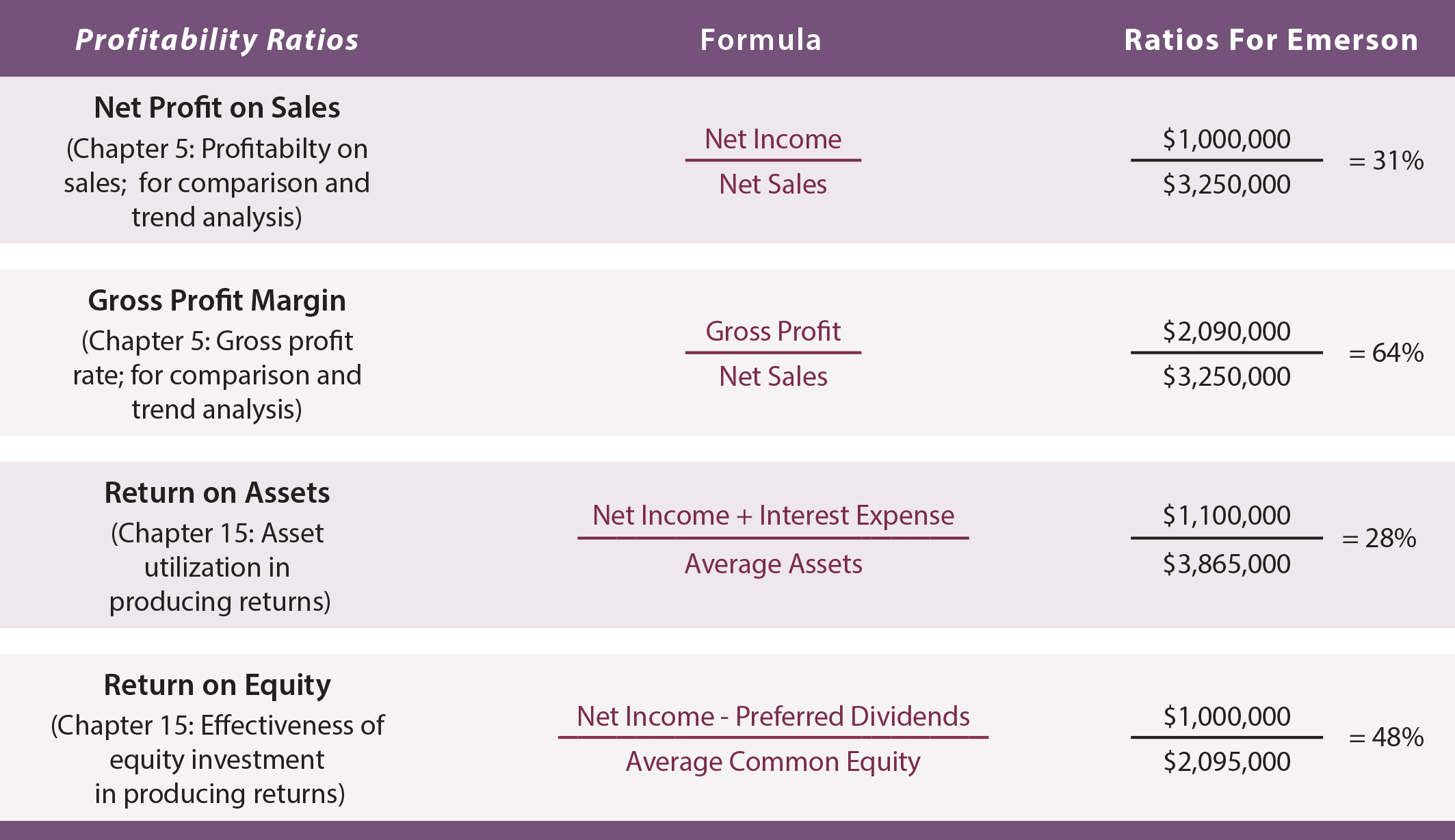Click the Formula column header
This screenshot has width=1455, height=840.
tap(761, 40)
